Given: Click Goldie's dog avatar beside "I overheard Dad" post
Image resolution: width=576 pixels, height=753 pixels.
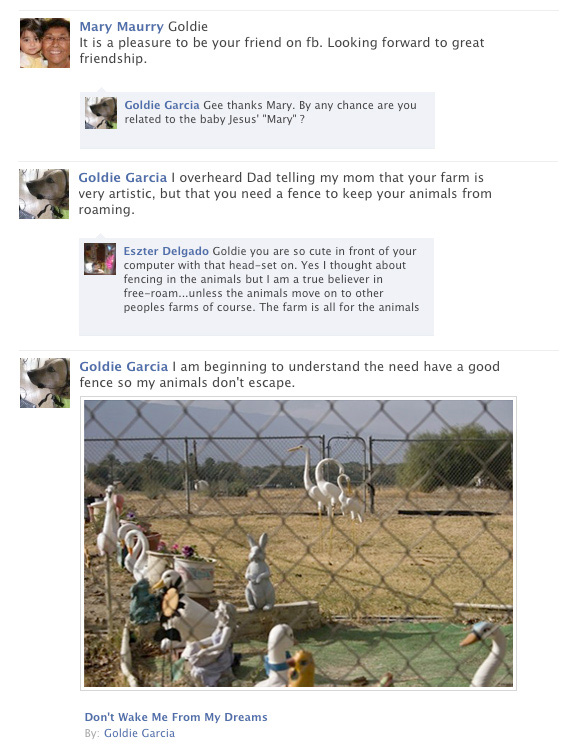Looking at the screenshot, I should point(44,194).
